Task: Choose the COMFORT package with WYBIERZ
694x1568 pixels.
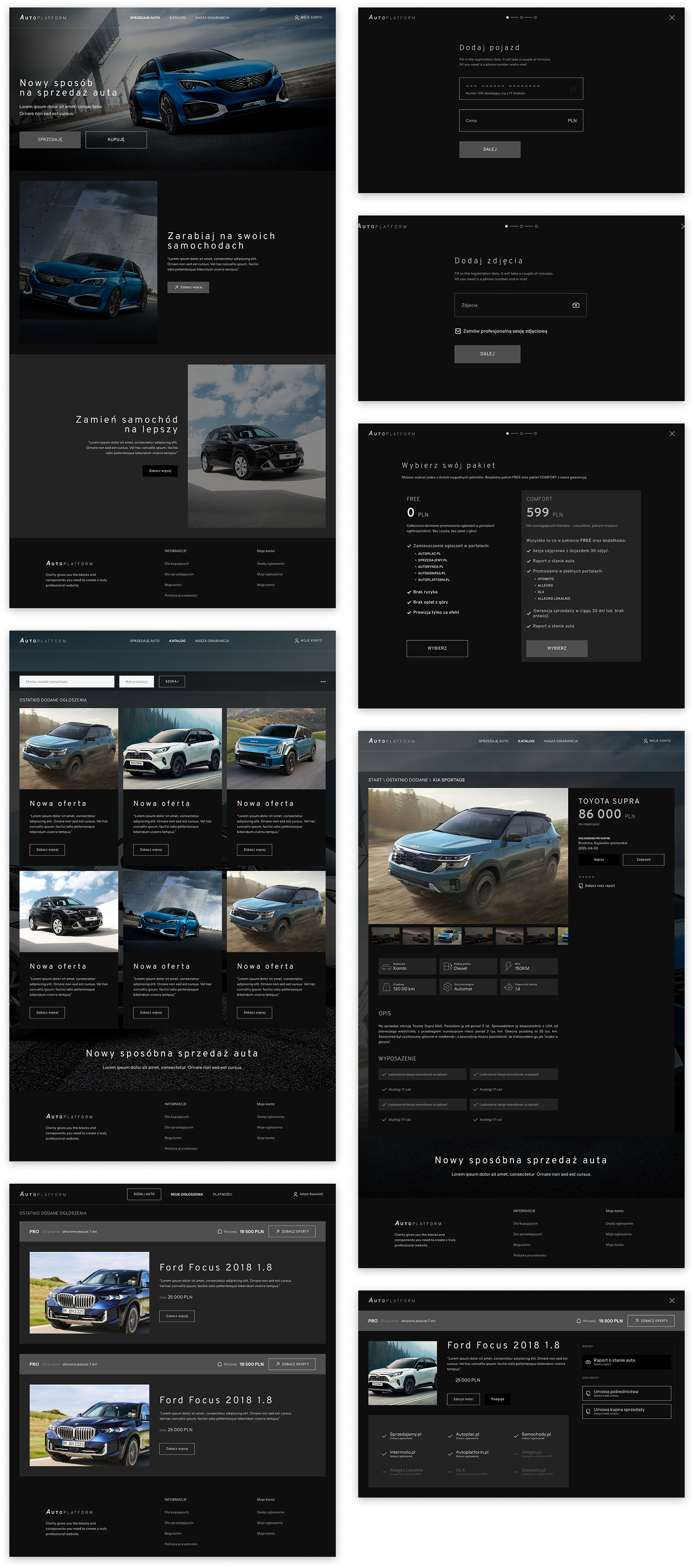Action: pos(556,648)
